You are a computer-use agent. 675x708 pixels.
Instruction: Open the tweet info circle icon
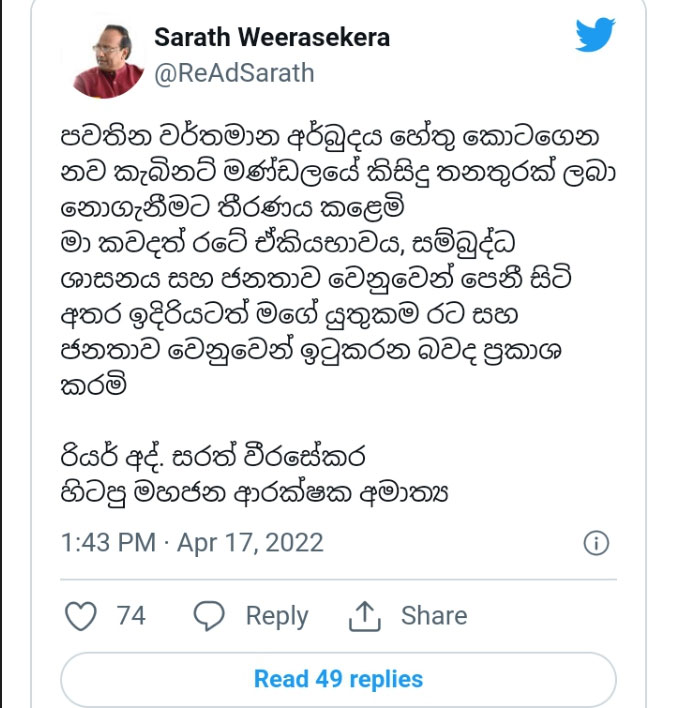click(x=595, y=543)
